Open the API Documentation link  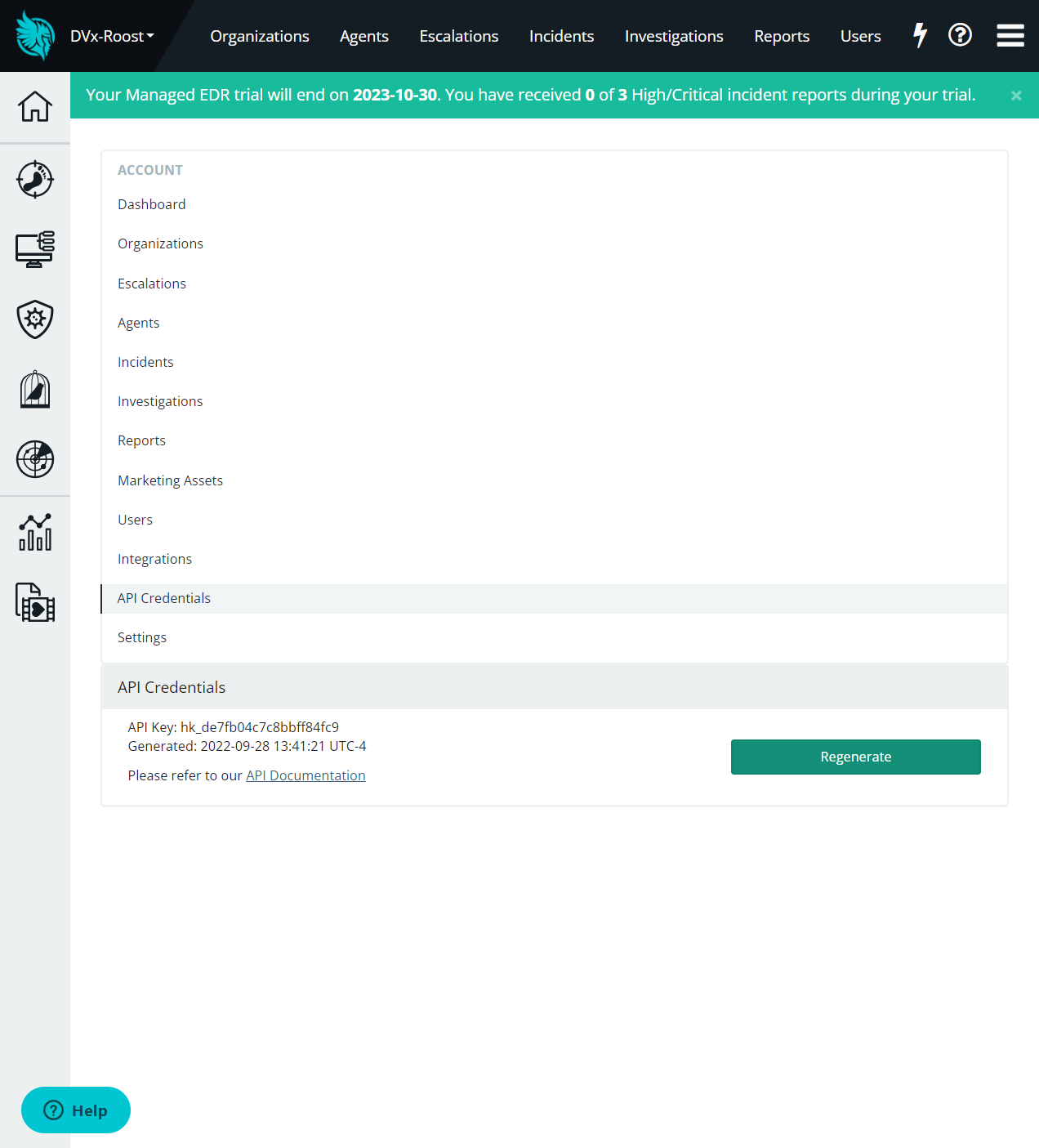pyautogui.click(x=305, y=775)
